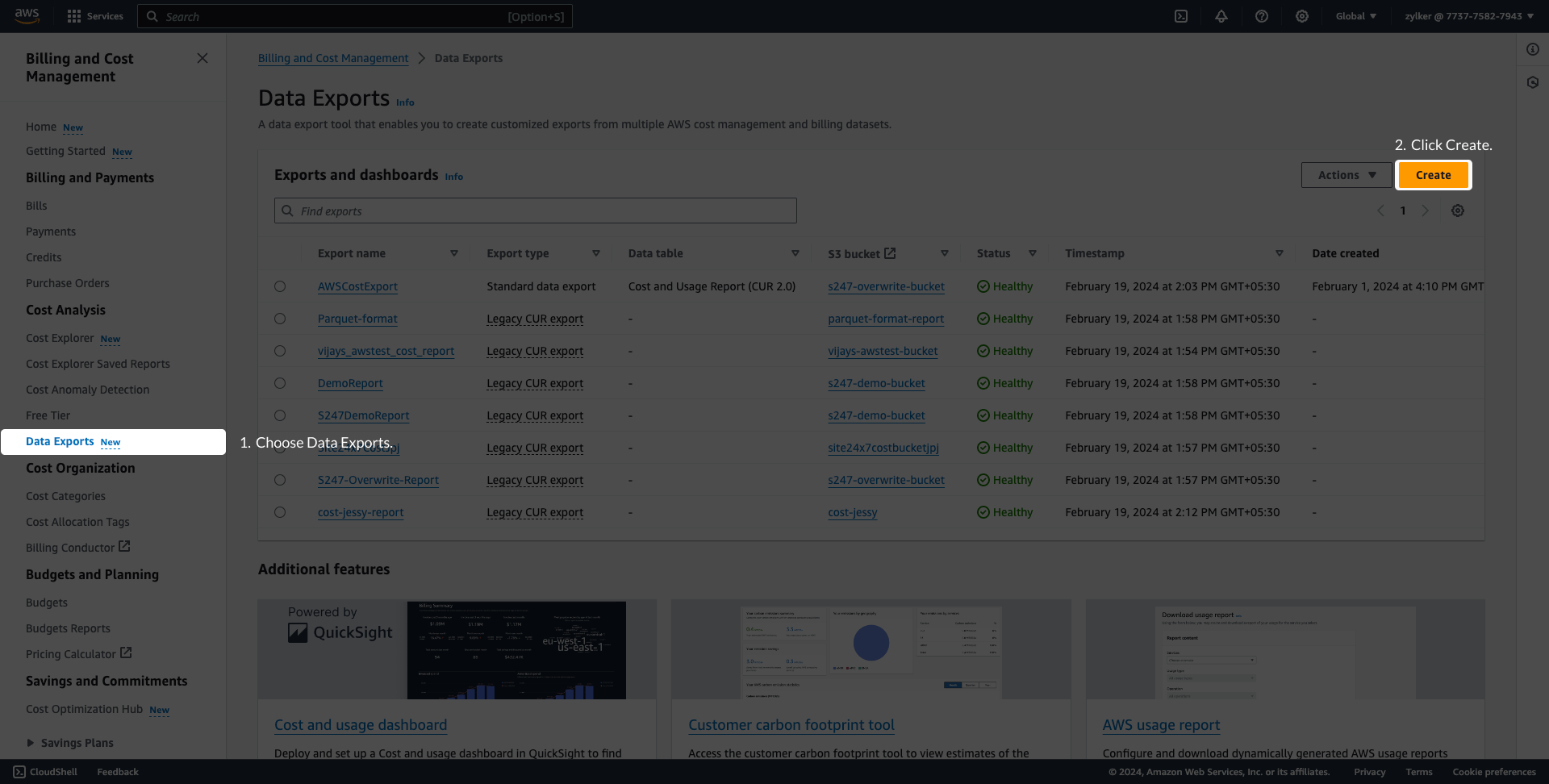This screenshot has width=1549, height=784.
Task: Open the Cost and usage dashboard link
Action: [x=361, y=724]
